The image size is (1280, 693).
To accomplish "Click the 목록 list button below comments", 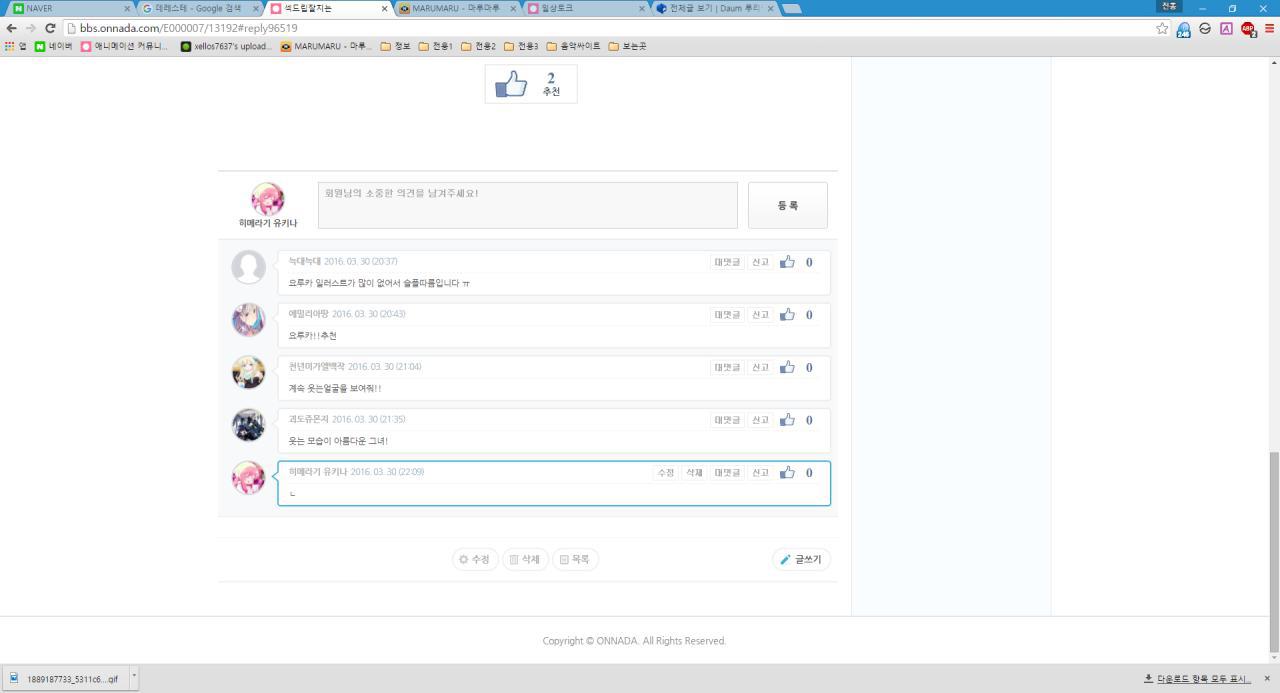I will (x=575, y=559).
